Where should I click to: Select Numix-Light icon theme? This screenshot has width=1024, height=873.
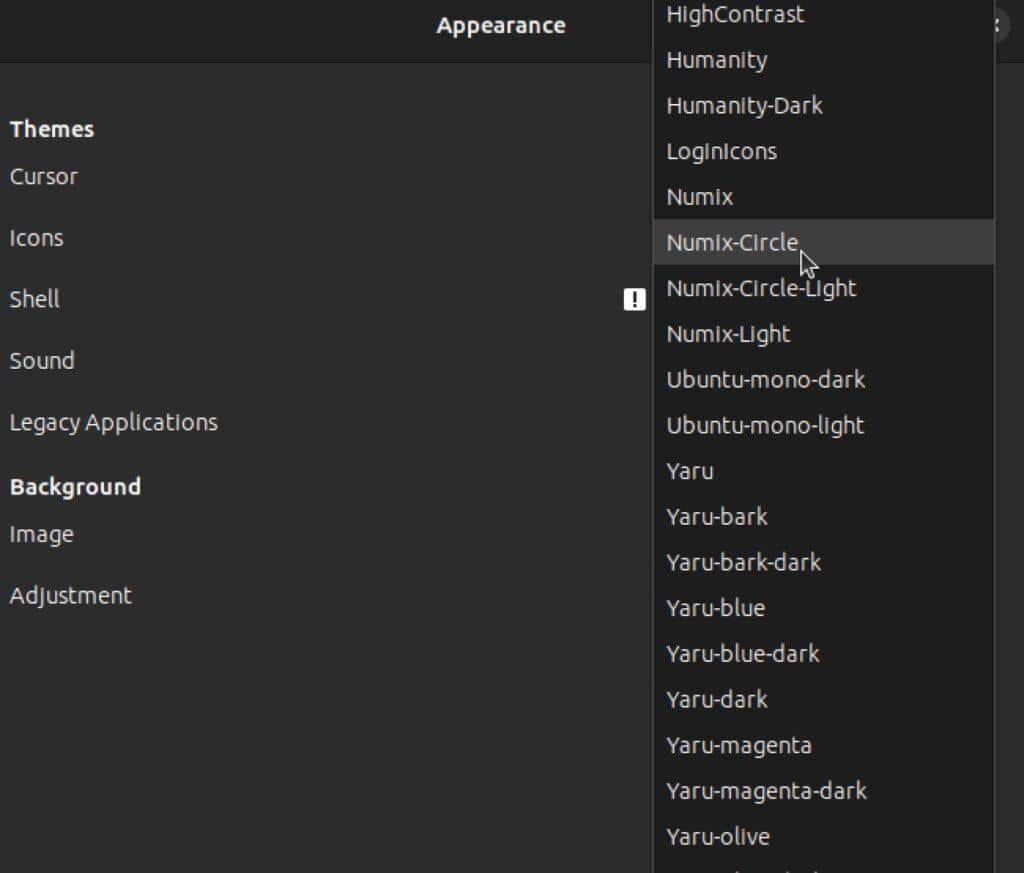[x=824, y=334]
